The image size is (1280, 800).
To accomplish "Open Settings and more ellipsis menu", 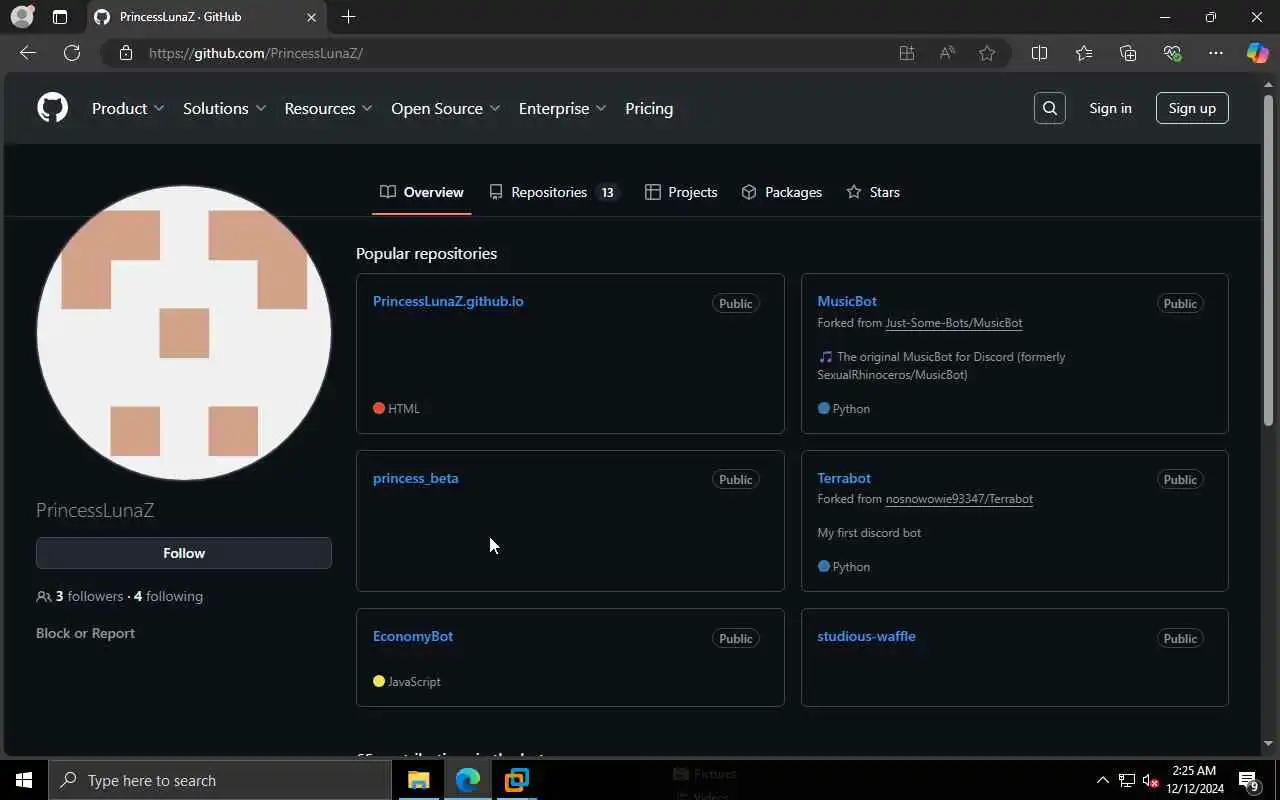I will (1216, 53).
